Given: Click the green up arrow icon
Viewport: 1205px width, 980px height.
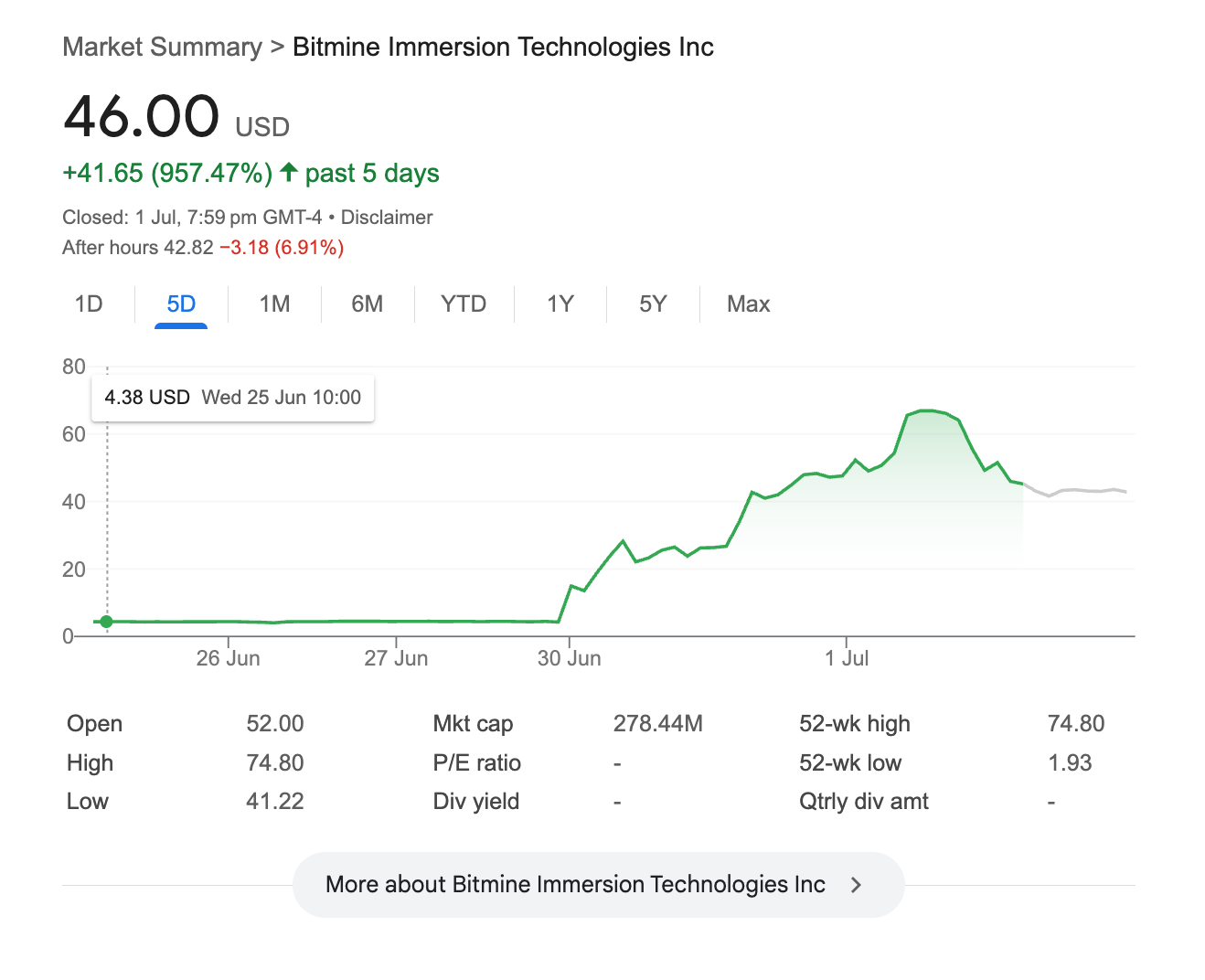Looking at the screenshot, I should (x=289, y=172).
